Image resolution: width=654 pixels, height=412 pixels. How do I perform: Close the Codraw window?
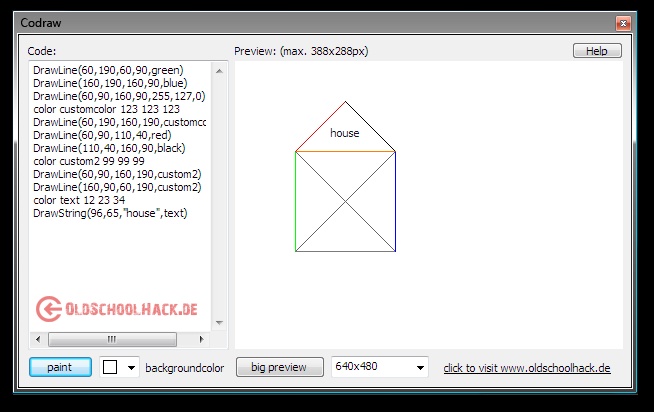pos(623,23)
